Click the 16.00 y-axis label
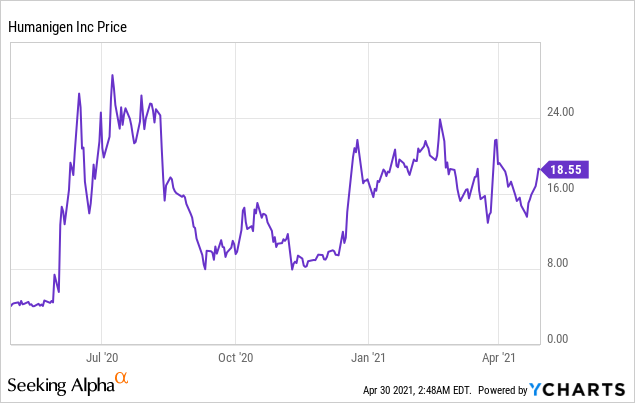The image size is (635, 403). click(566, 188)
